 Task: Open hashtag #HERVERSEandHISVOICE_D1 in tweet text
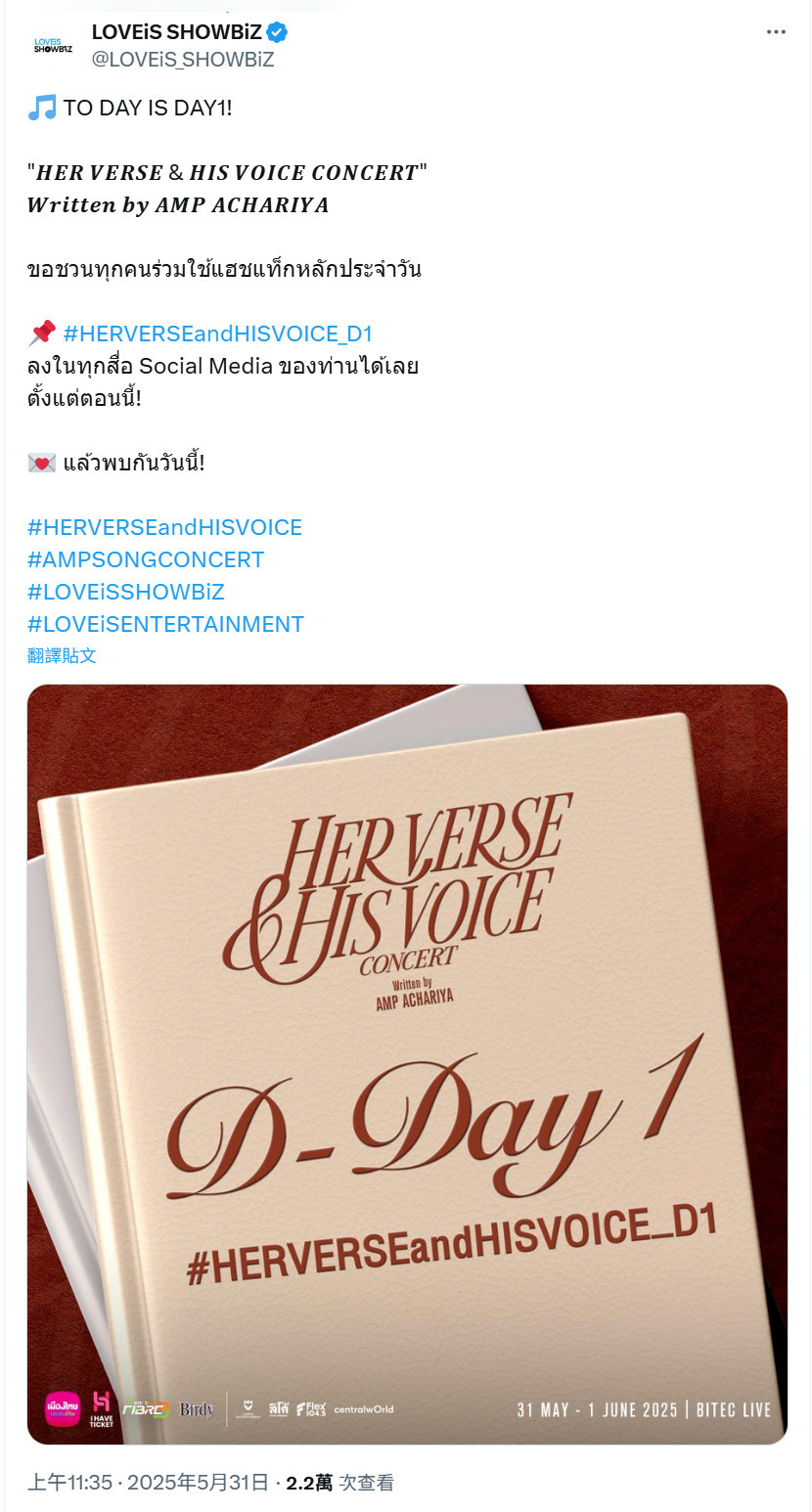[218, 334]
